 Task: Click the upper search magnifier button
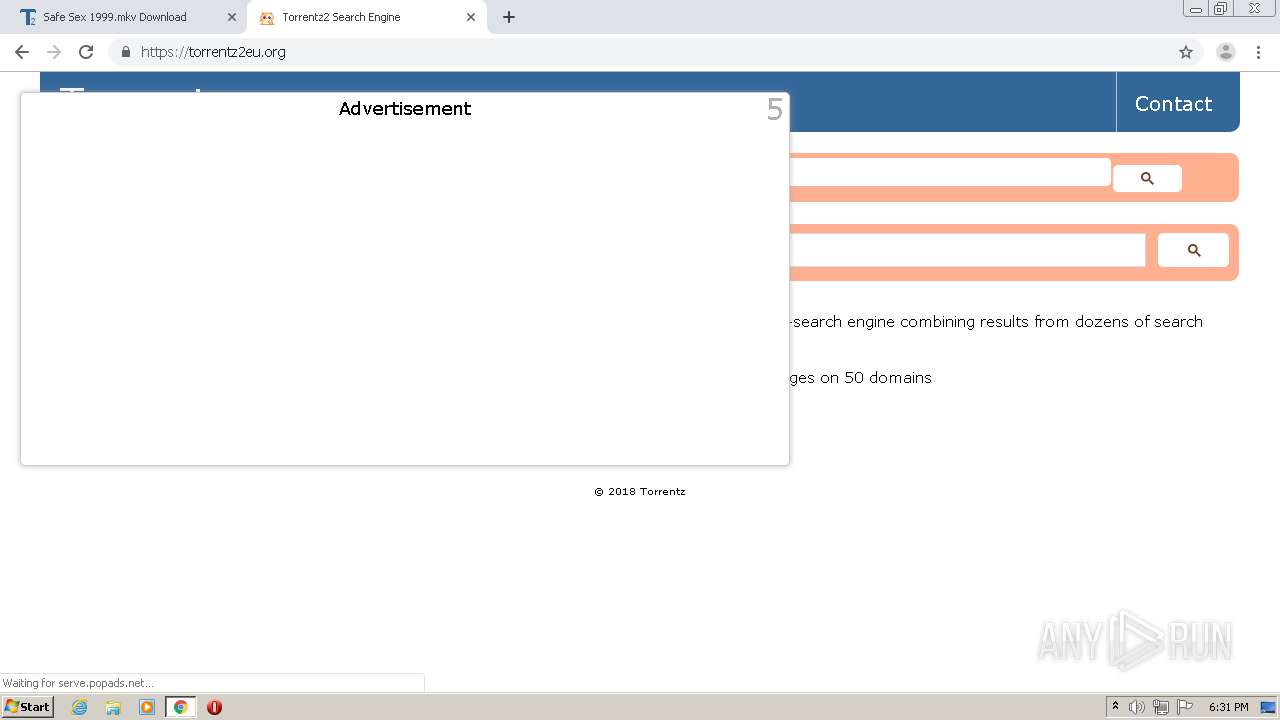[x=1147, y=178]
